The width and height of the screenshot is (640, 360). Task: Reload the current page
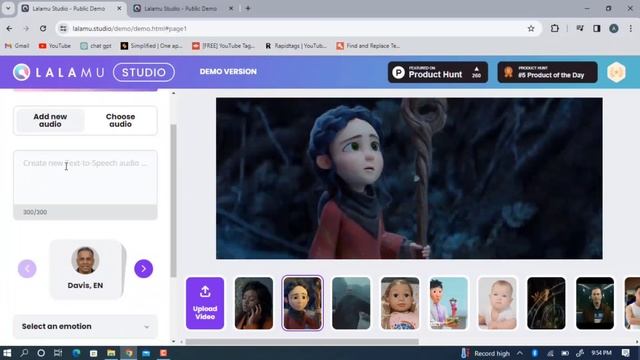(x=43, y=29)
